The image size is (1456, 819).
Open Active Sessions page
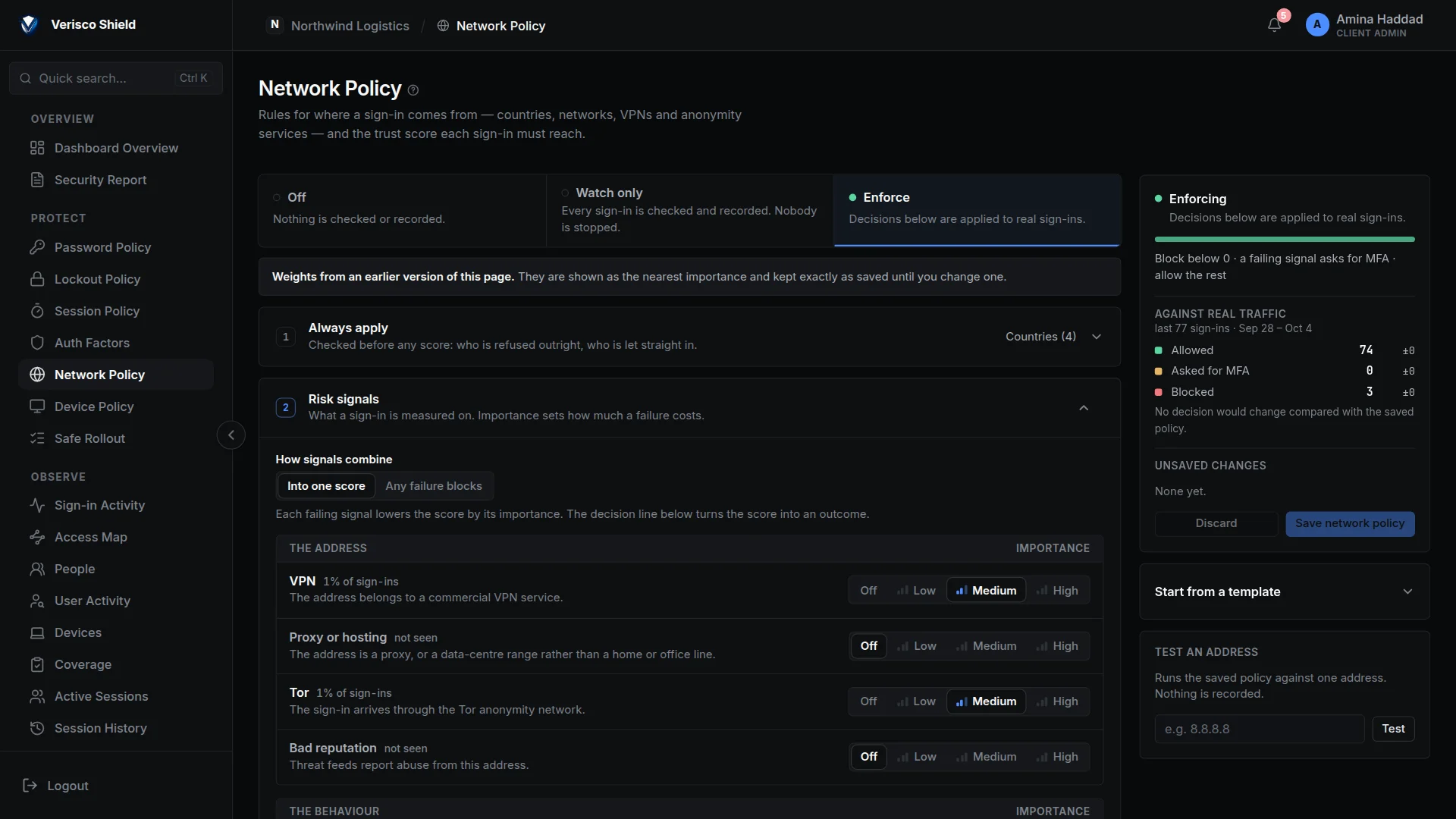click(x=116, y=696)
